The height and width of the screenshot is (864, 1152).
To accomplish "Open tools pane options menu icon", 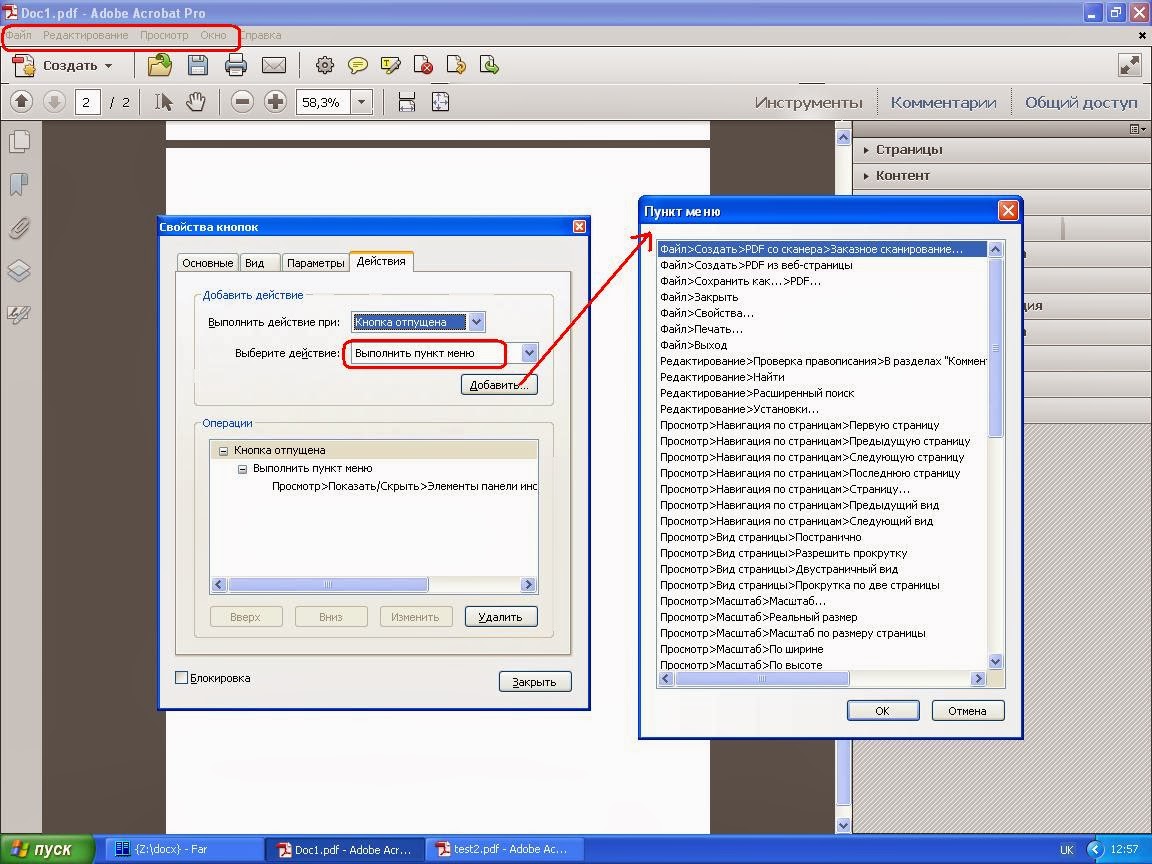I will 1137,129.
